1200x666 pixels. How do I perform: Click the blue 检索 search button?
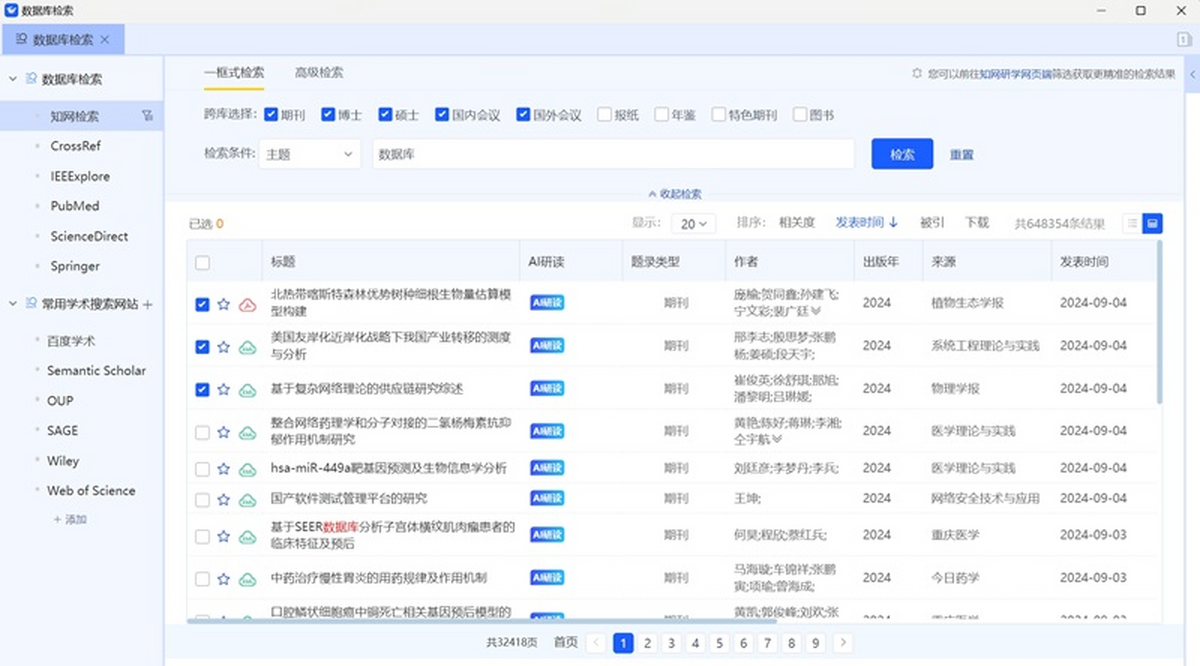[x=902, y=154]
